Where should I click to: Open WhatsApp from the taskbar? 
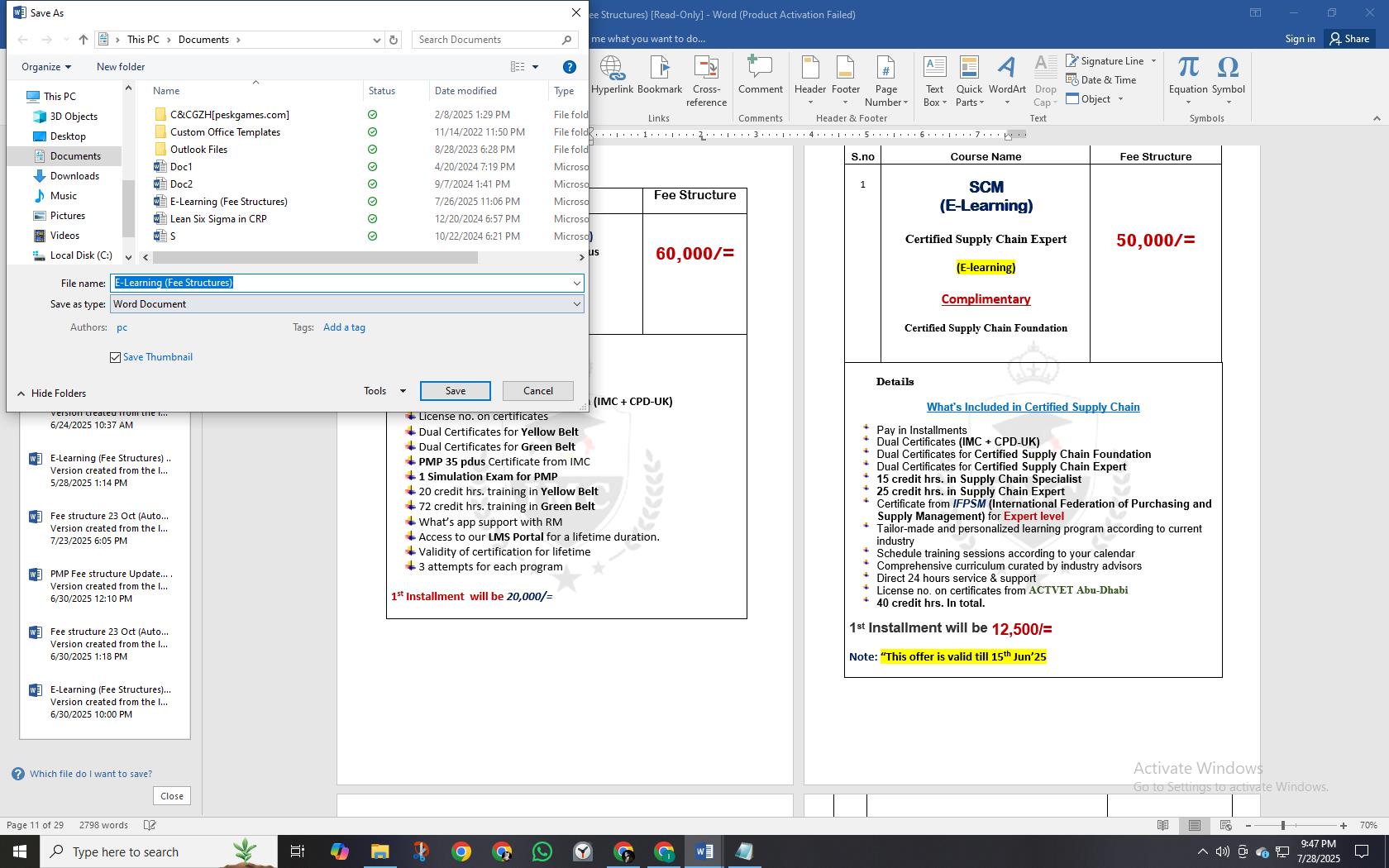click(542, 851)
